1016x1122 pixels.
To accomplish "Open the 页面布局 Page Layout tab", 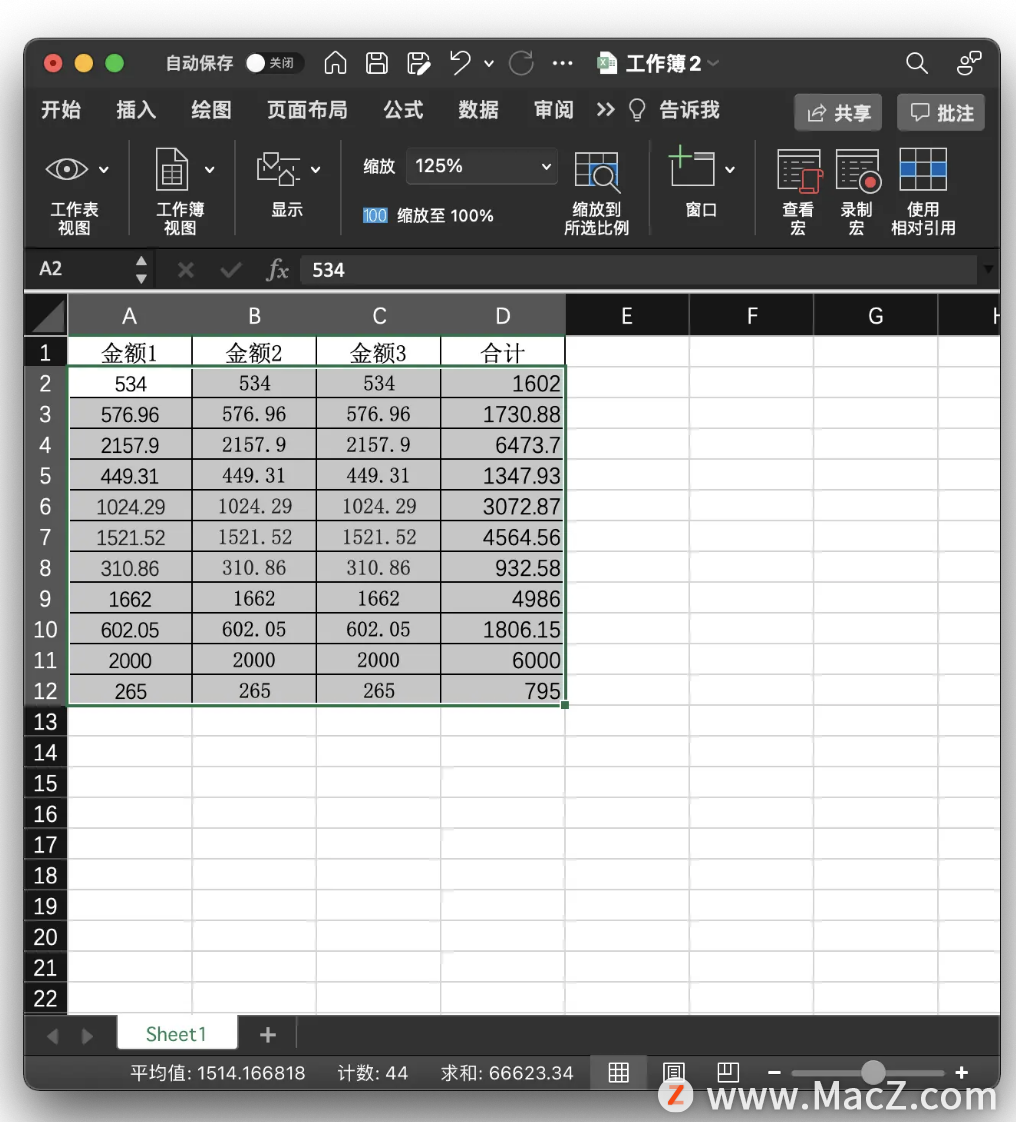I will point(307,109).
